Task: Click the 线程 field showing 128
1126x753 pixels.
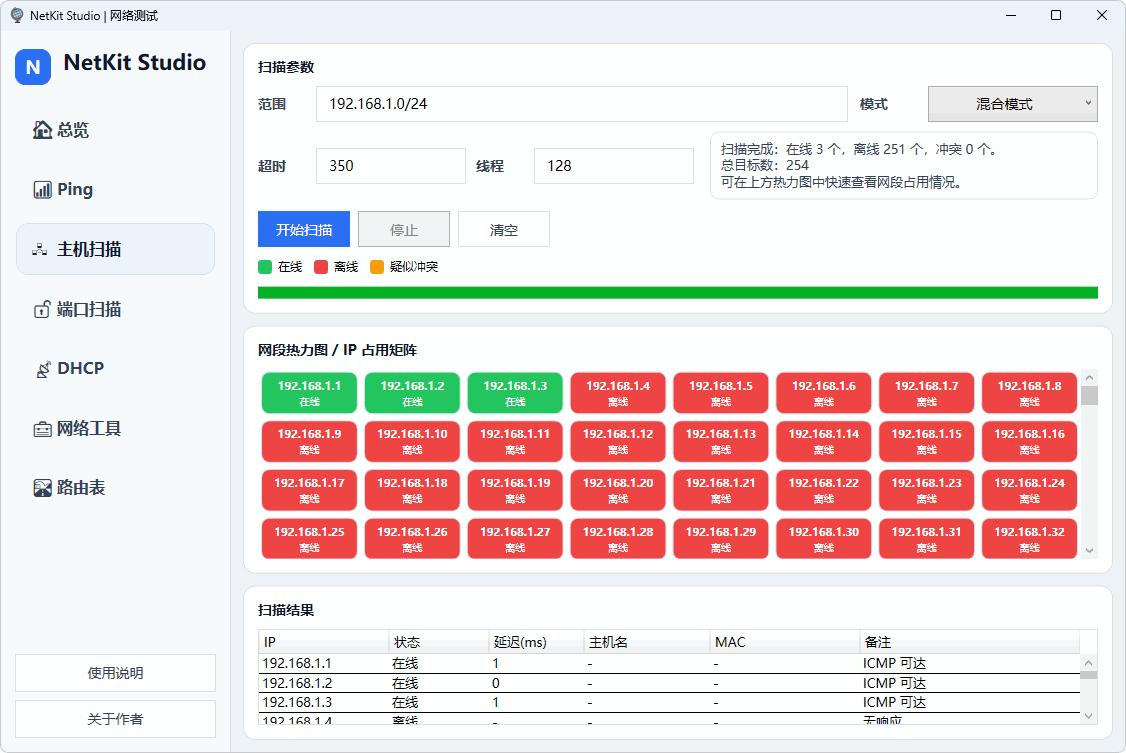Action: pos(613,166)
